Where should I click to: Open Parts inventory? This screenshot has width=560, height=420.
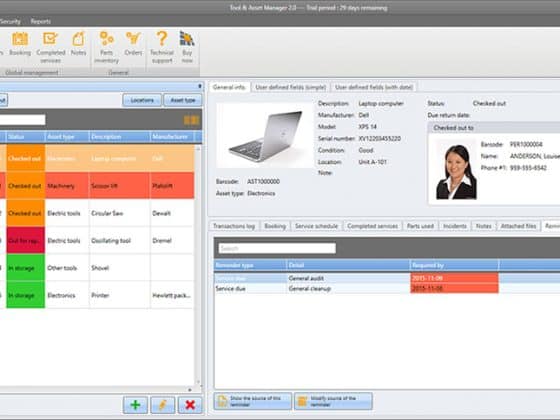[106, 47]
